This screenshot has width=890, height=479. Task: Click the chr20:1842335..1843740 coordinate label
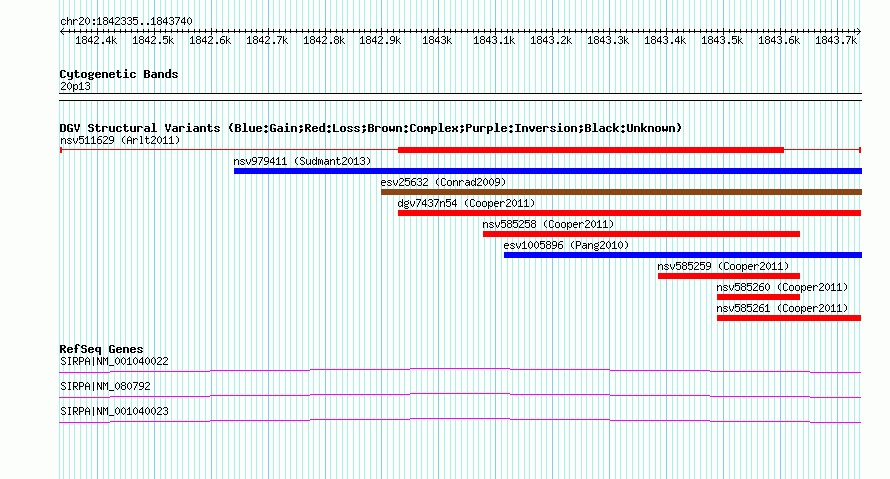pos(126,21)
